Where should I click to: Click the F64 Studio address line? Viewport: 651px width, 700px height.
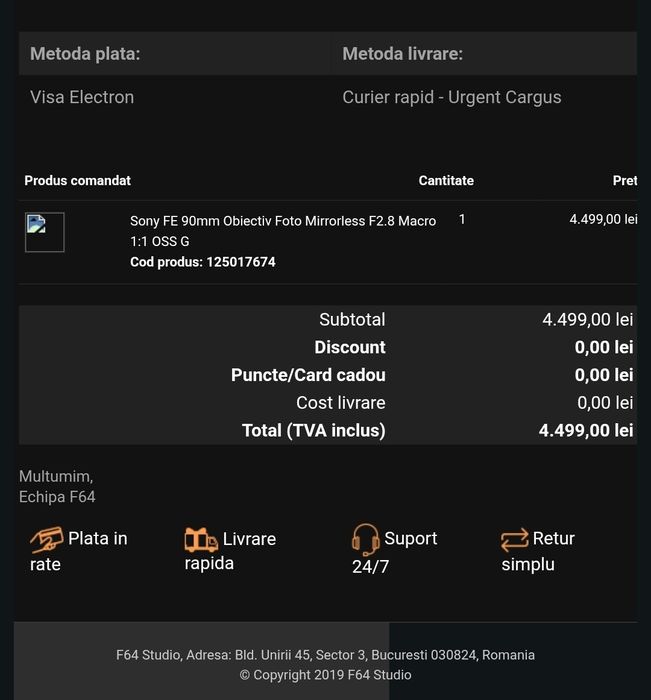pyautogui.click(x=325, y=655)
